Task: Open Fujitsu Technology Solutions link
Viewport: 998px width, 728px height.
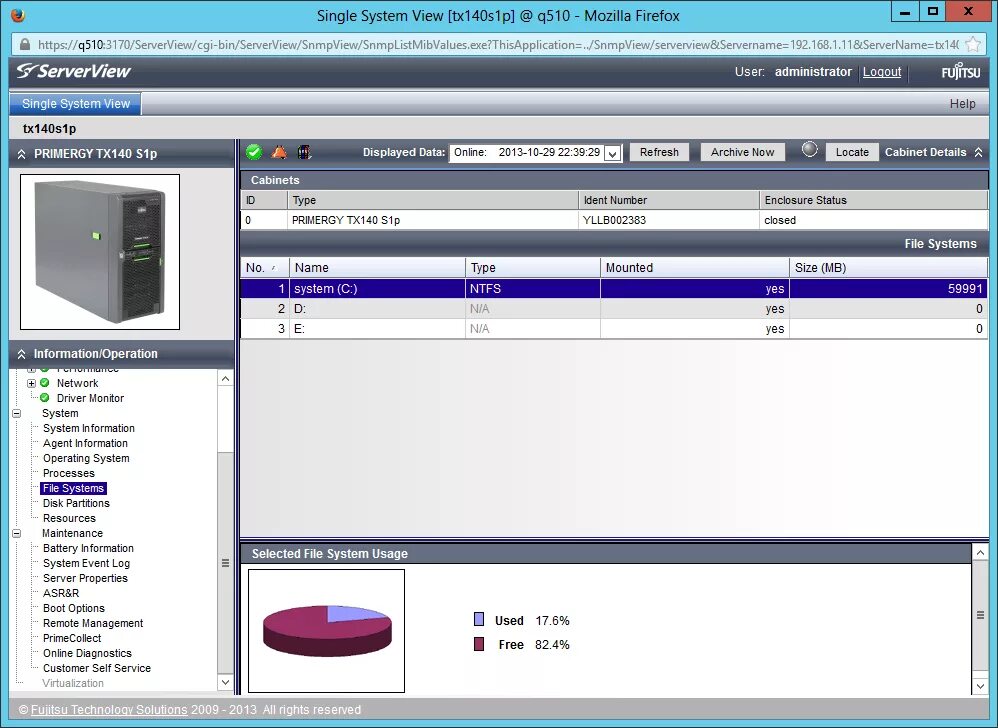Action: tap(109, 710)
